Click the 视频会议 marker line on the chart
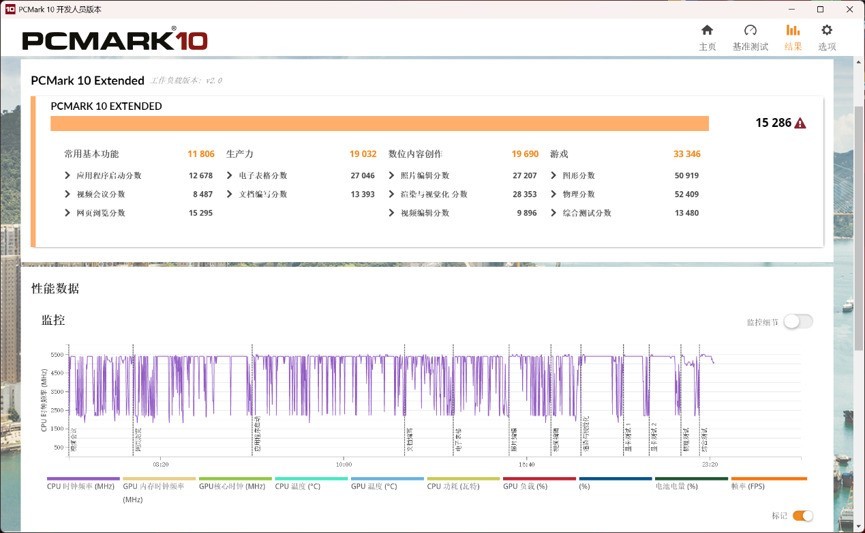This screenshot has width=865, height=533. pos(70,400)
